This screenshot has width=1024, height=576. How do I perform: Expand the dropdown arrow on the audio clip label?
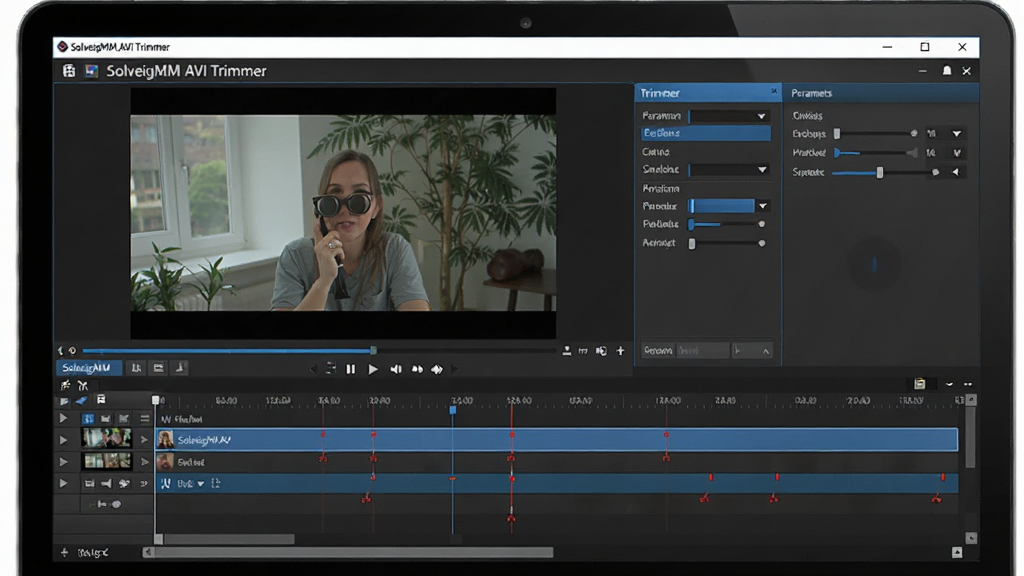200,485
